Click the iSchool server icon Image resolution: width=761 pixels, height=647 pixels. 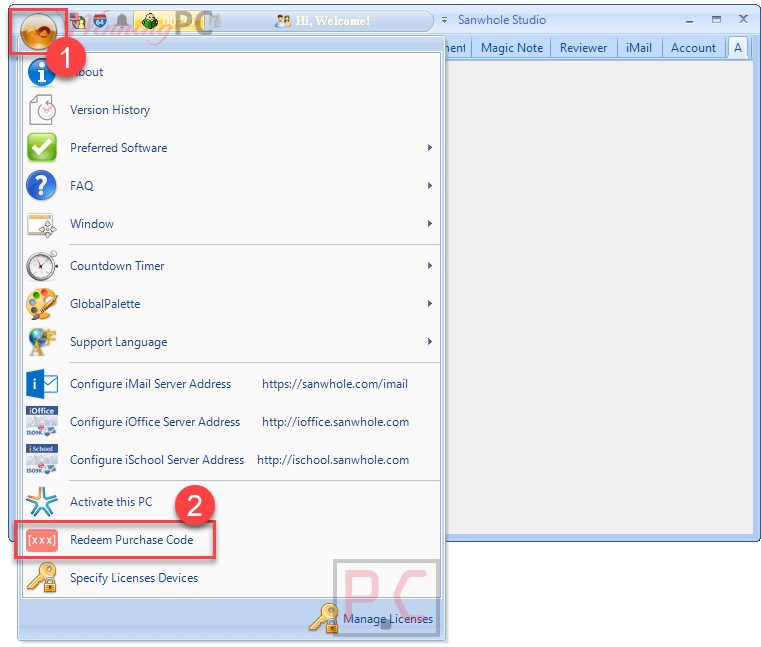point(42,459)
